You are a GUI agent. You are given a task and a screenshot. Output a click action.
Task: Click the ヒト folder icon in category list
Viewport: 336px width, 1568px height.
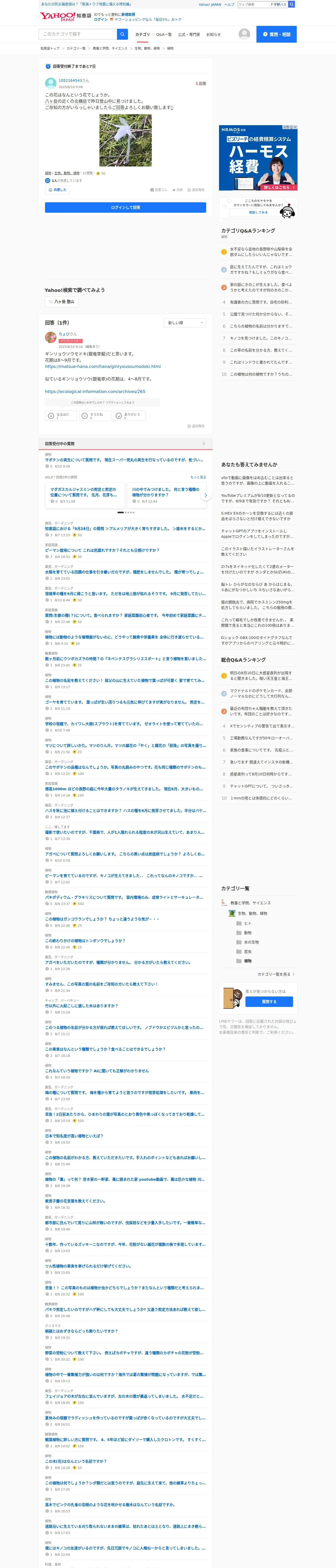(239, 923)
